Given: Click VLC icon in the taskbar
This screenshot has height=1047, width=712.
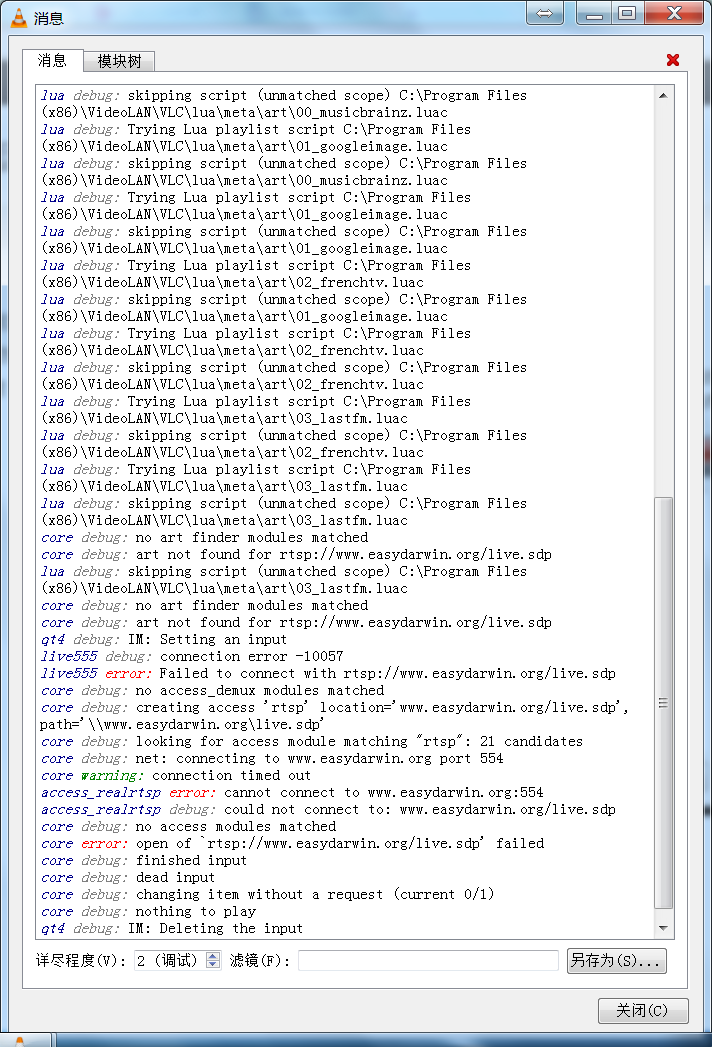Looking at the screenshot, I should 20,1041.
